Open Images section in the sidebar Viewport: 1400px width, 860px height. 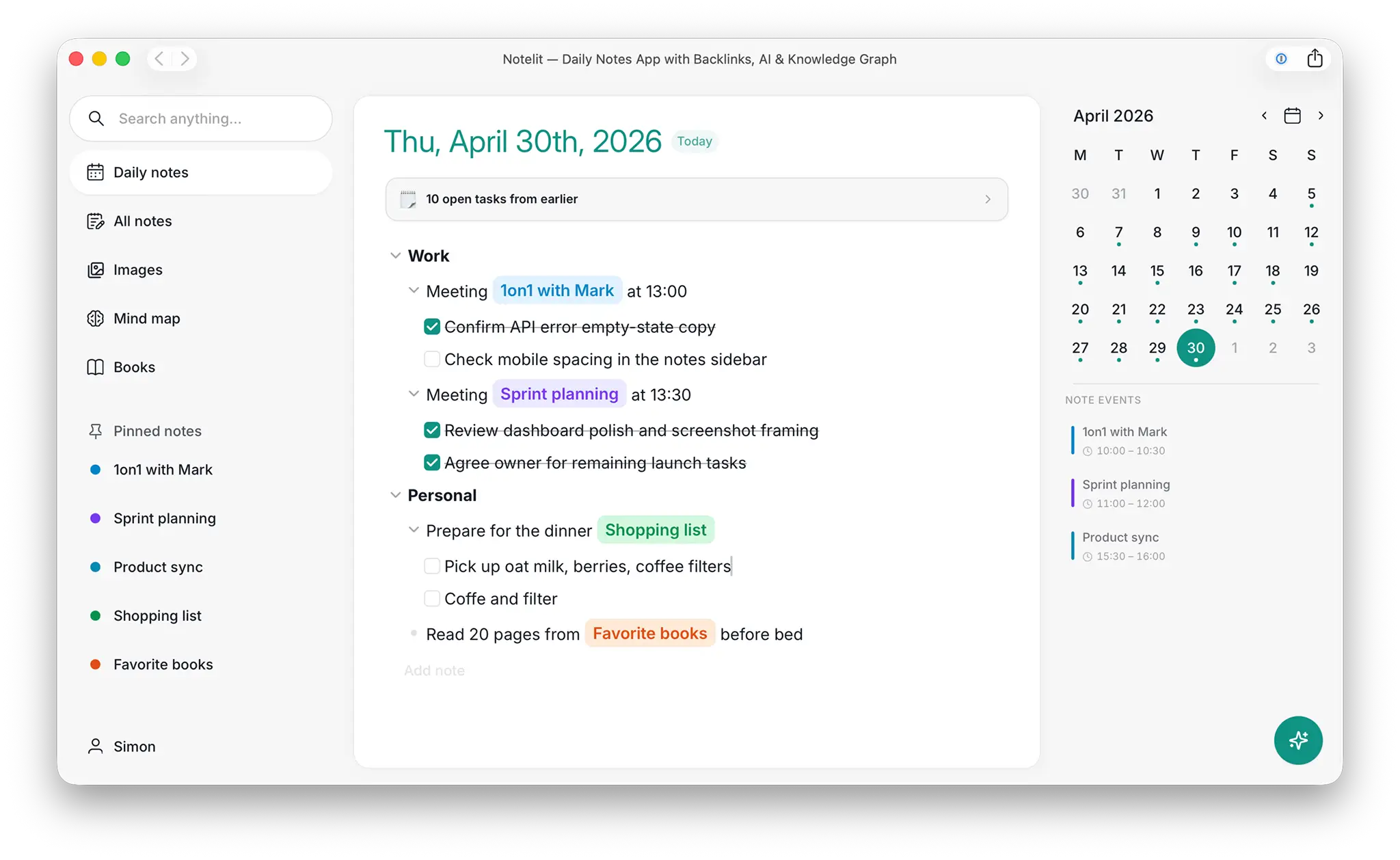200,269
